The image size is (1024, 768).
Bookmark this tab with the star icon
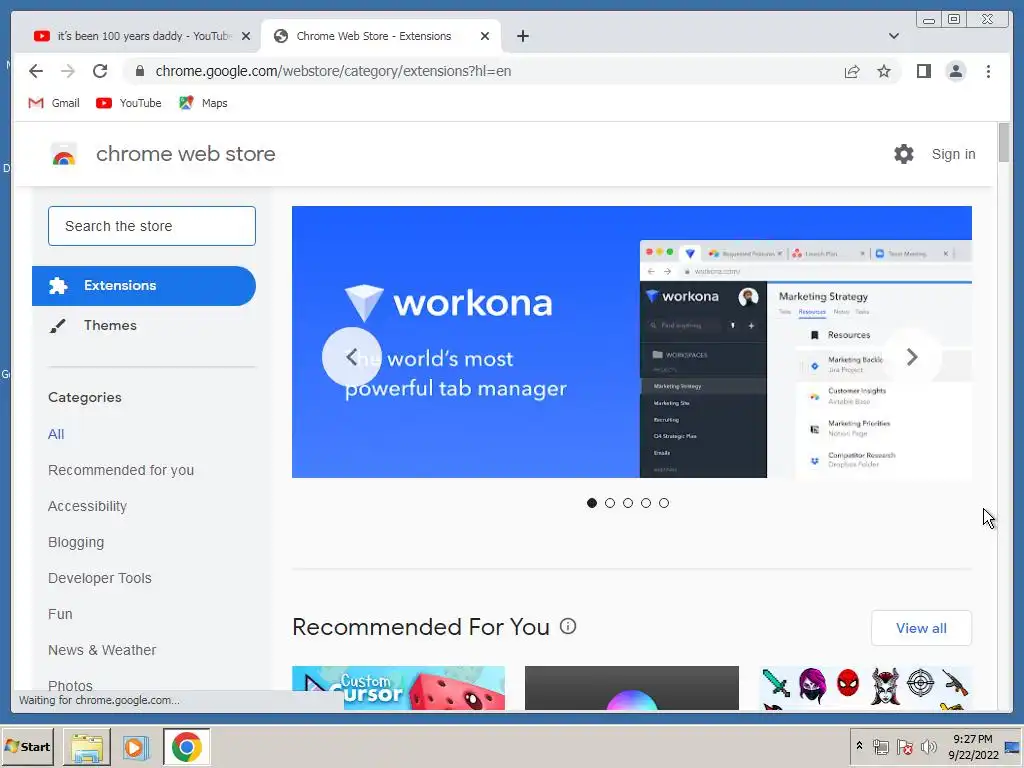click(884, 71)
